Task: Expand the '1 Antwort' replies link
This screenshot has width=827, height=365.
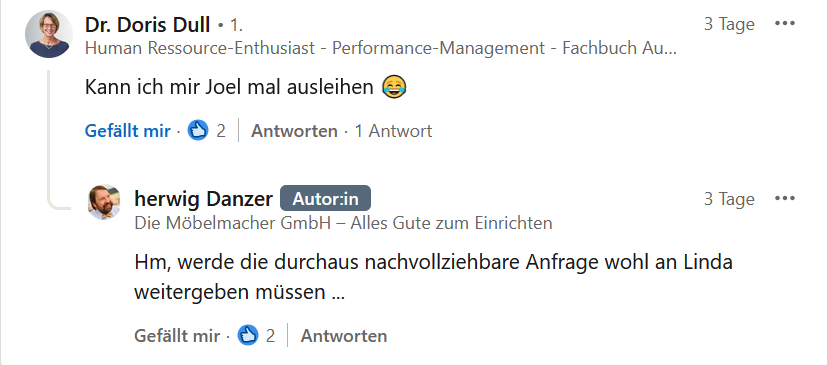Action: tap(393, 131)
